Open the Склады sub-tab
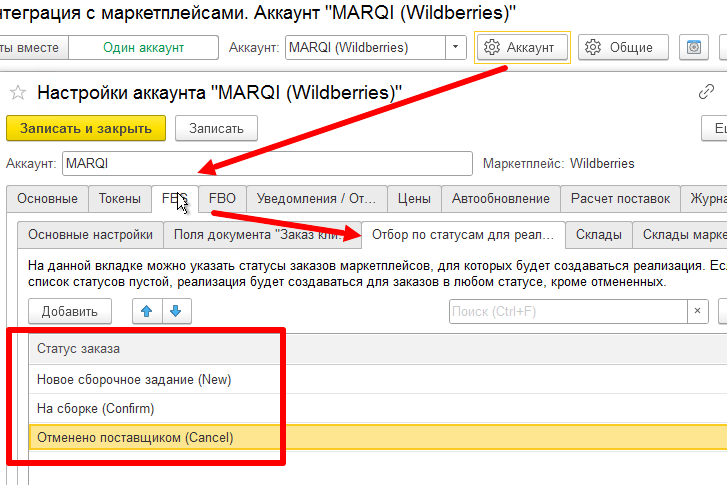The width and height of the screenshot is (727, 485). click(x=598, y=235)
